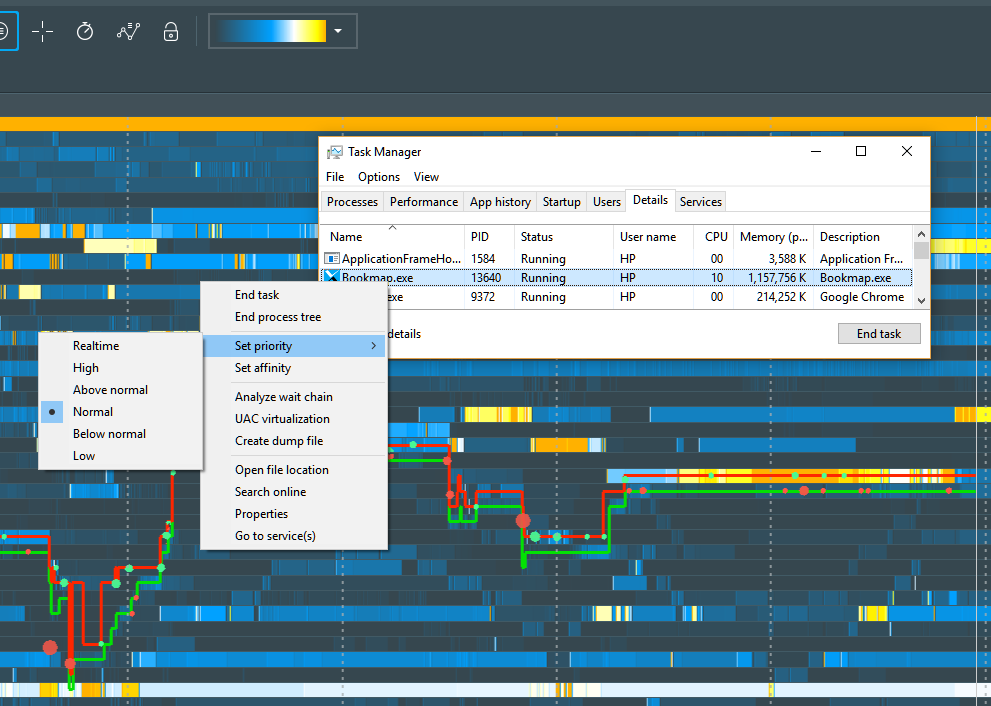Open the chart line studies icon

coord(128,32)
